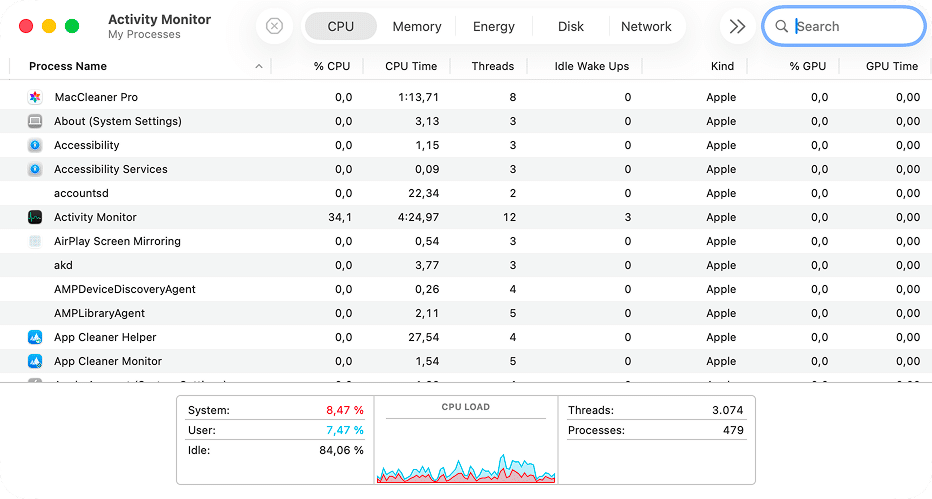The width and height of the screenshot is (932, 499).
Task: Open the Disk tab
Action: pos(571,26)
